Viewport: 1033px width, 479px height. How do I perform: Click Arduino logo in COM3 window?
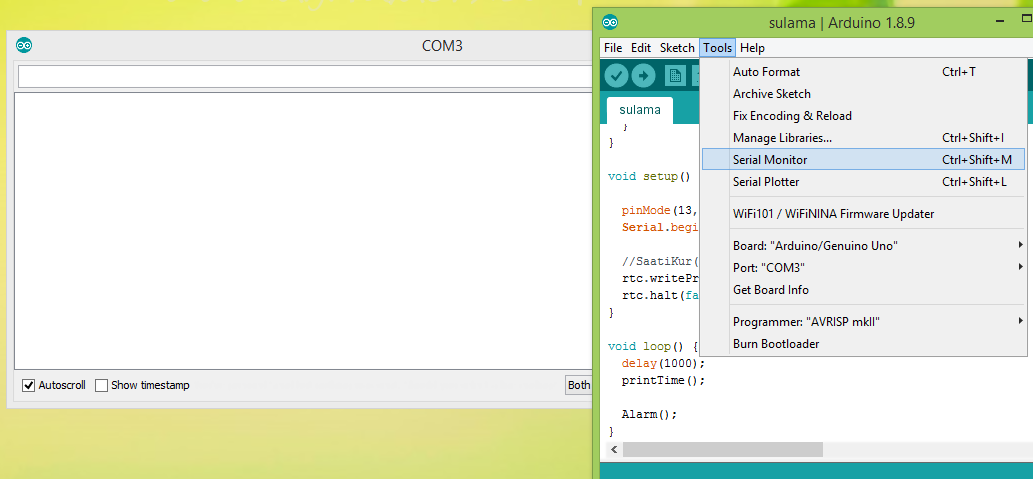pos(24,45)
